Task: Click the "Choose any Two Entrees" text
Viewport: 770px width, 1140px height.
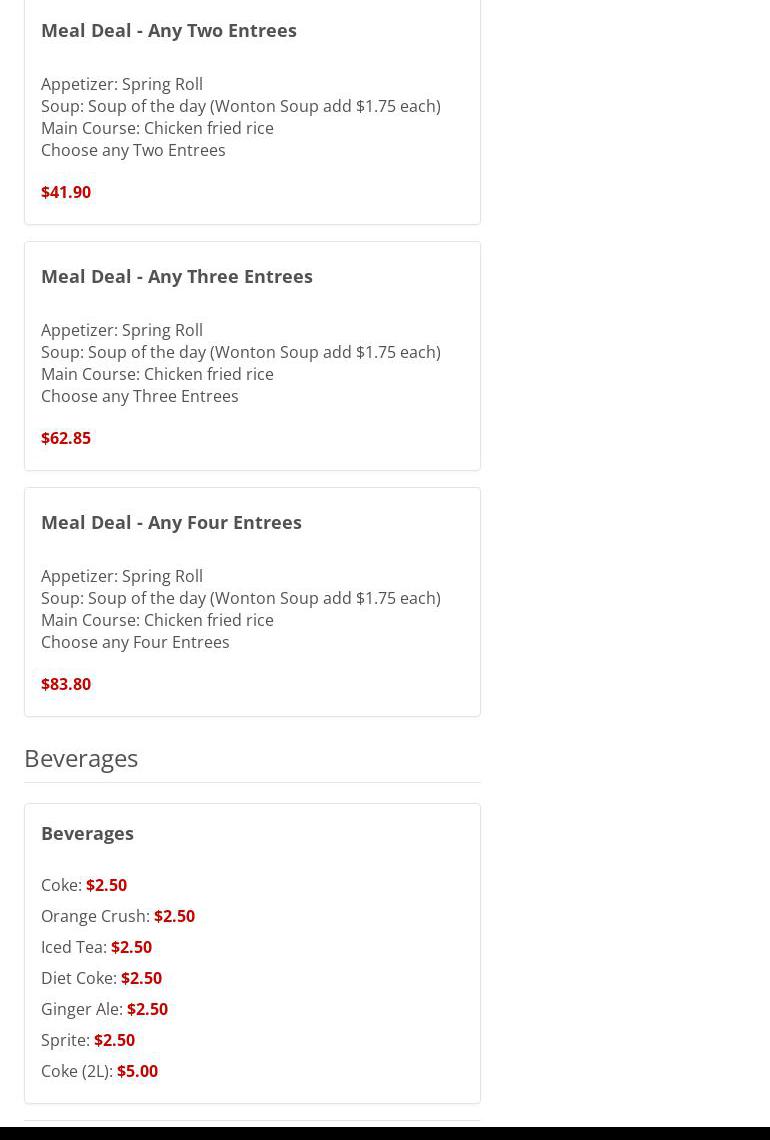Action: coord(133,150)
